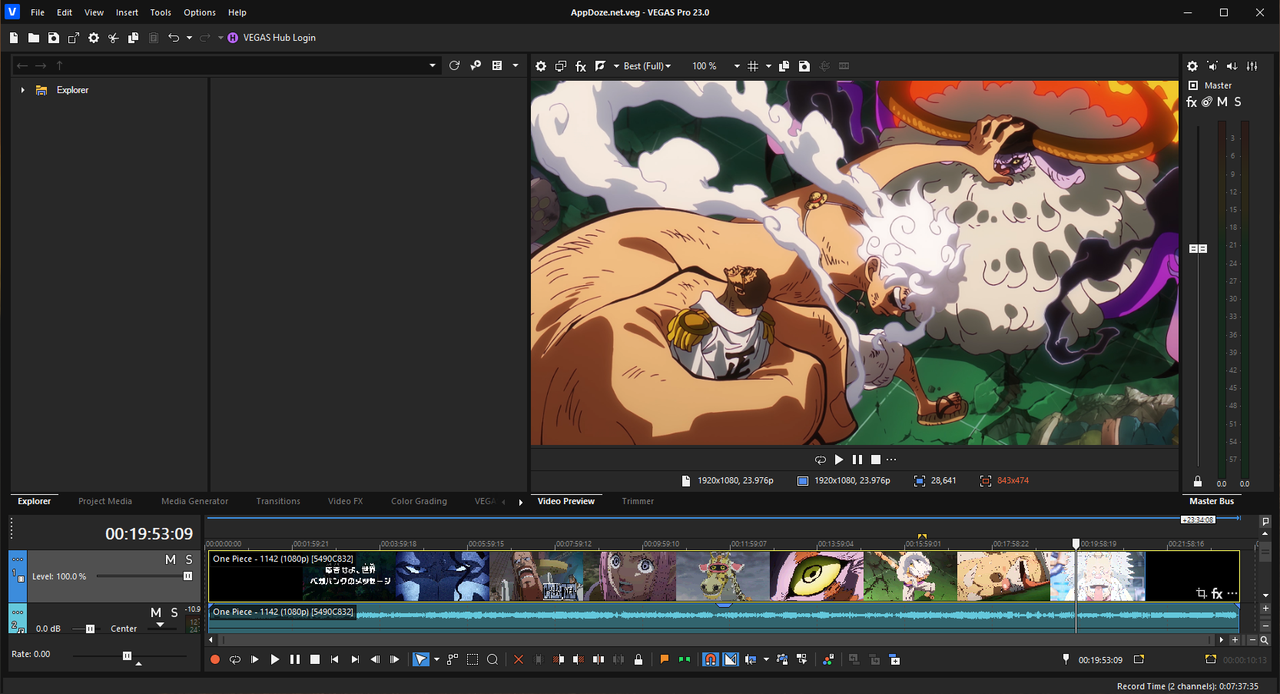
Task: Open the Undo history dropdown arrow
Action: coord(189,38)
